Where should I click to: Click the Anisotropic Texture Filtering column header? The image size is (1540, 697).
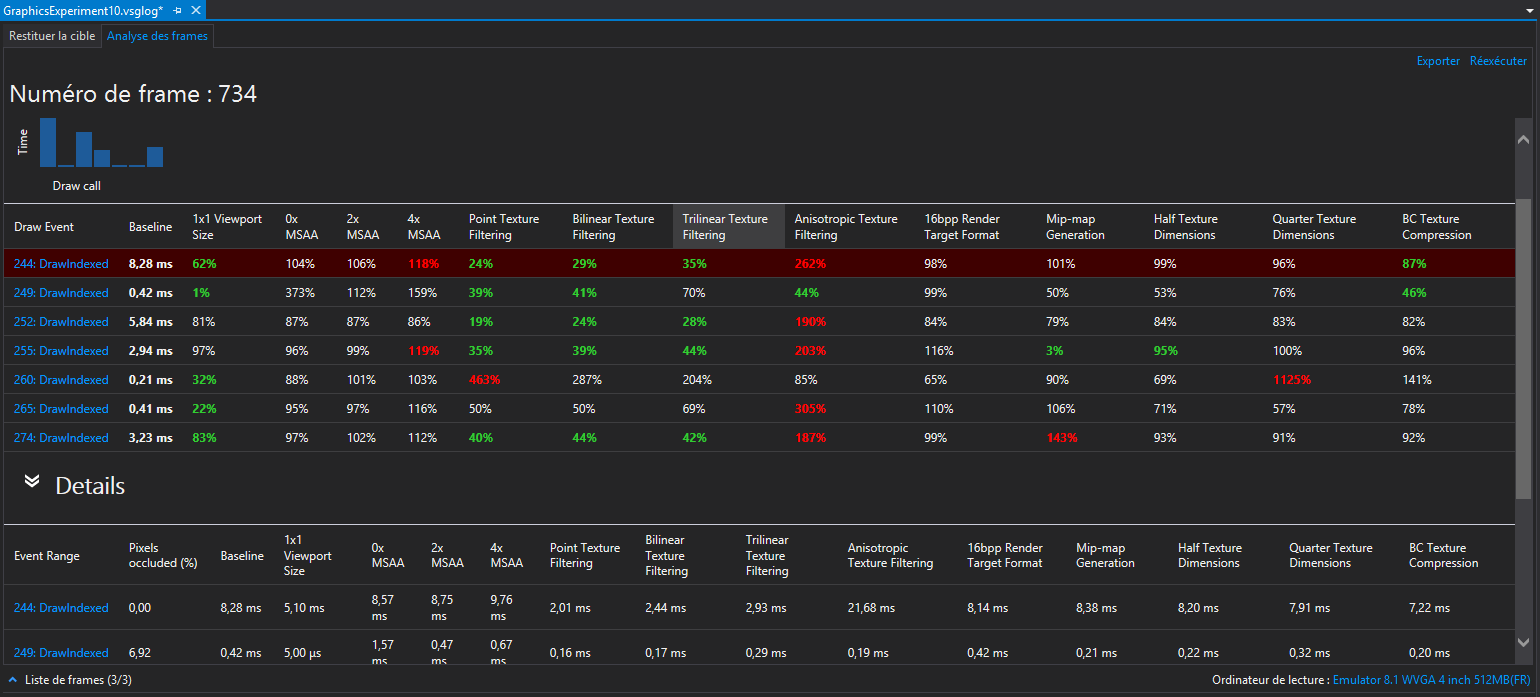[x=846, y=227]
